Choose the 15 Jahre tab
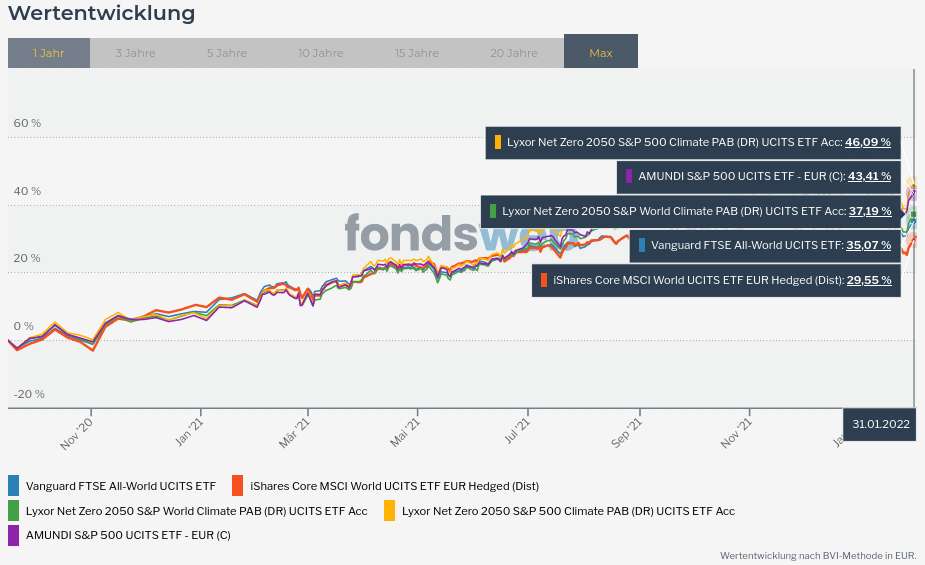925x565 pixels. [416, 53]
